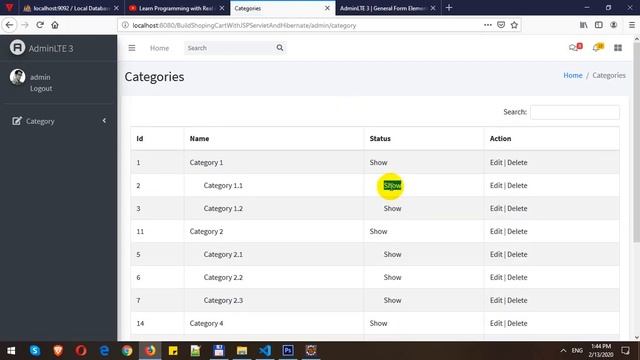This screenshot has height=360, width=640.
Task: Click the control sidebar grid icon
Action: tap(618, 48)
